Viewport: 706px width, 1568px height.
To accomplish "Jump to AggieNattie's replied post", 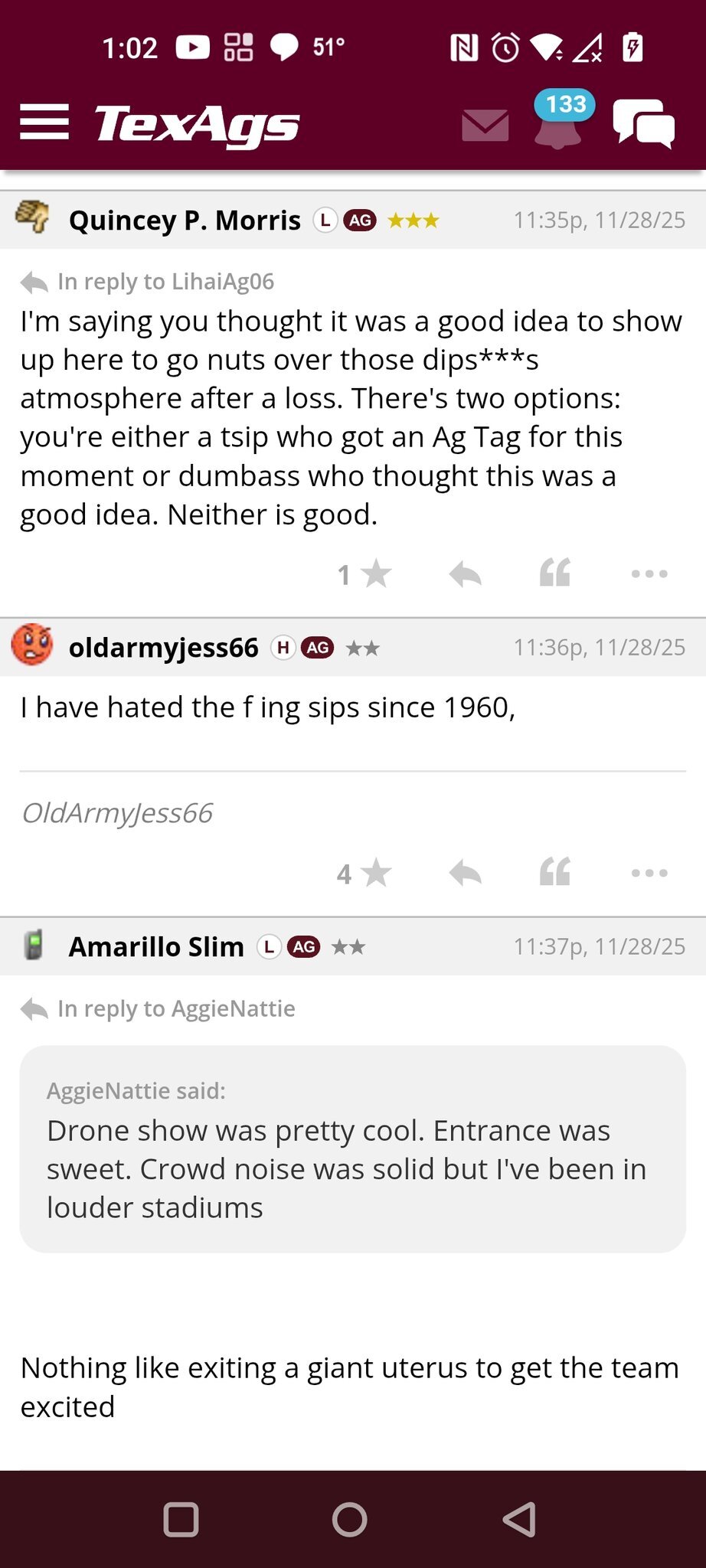I will coord(176,1009).
